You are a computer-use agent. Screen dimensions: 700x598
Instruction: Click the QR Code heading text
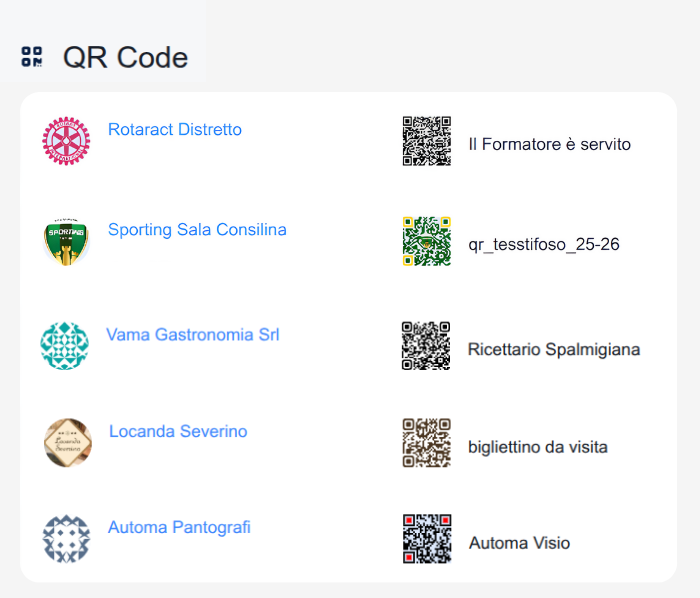[x=125, y=58]
